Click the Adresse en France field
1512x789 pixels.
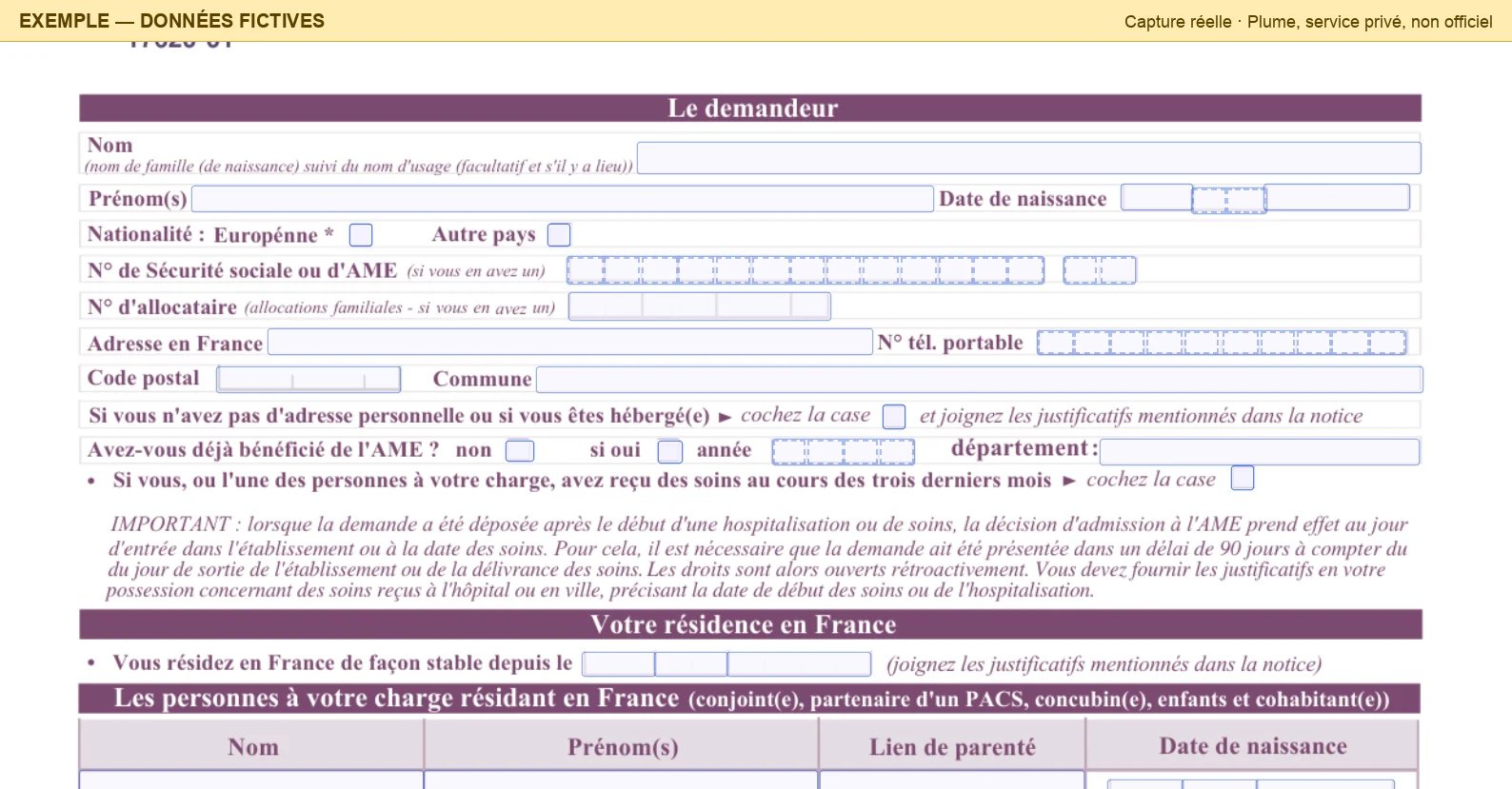click(x=570, y=342)
